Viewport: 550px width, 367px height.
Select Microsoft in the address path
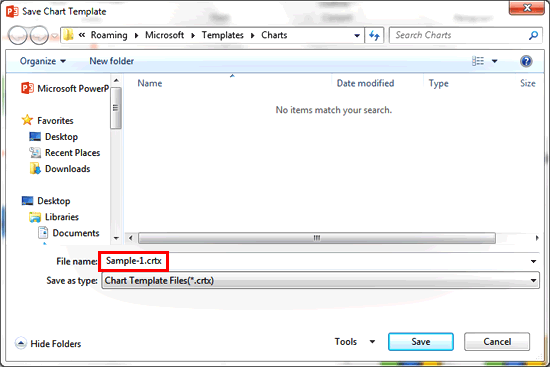pos(165,35)
